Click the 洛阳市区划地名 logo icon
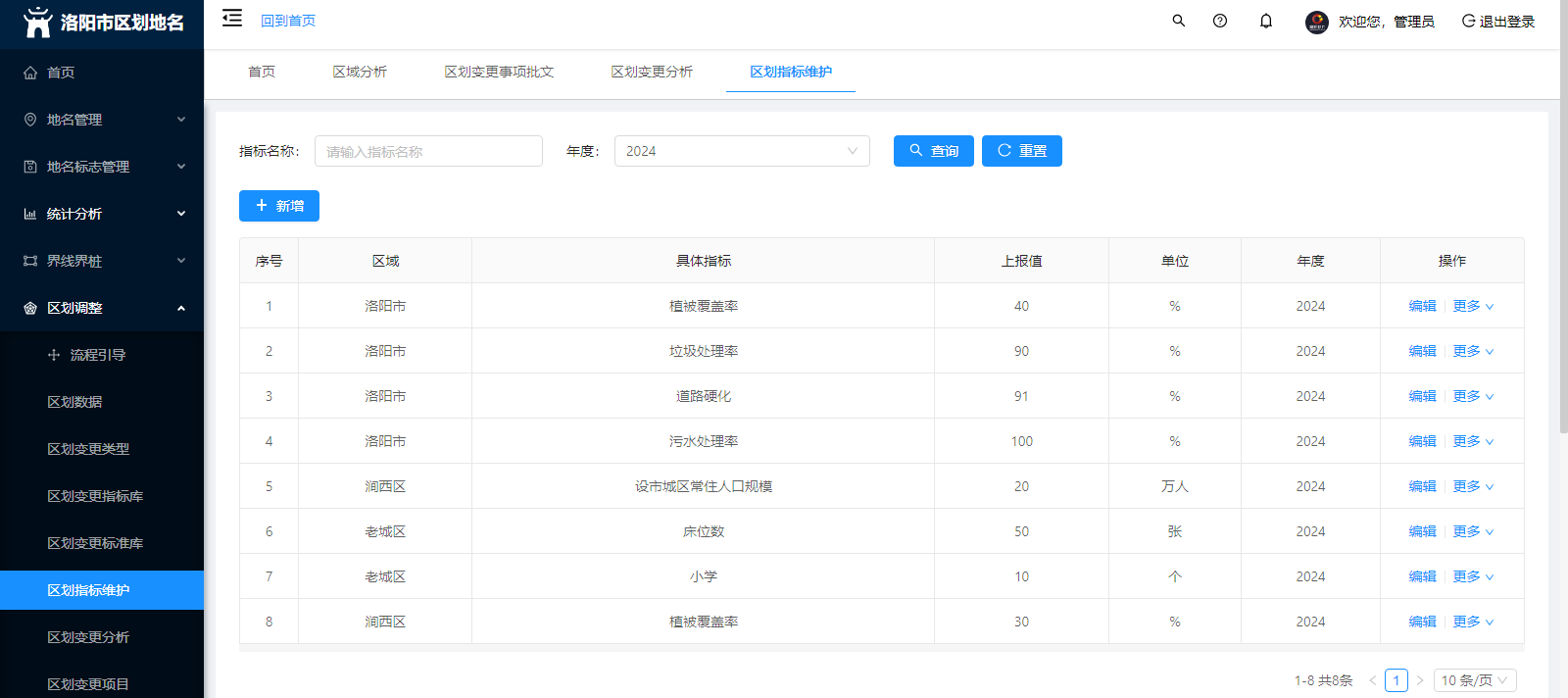Screen dimensions: 1568x698 click(x=37, y=22)
